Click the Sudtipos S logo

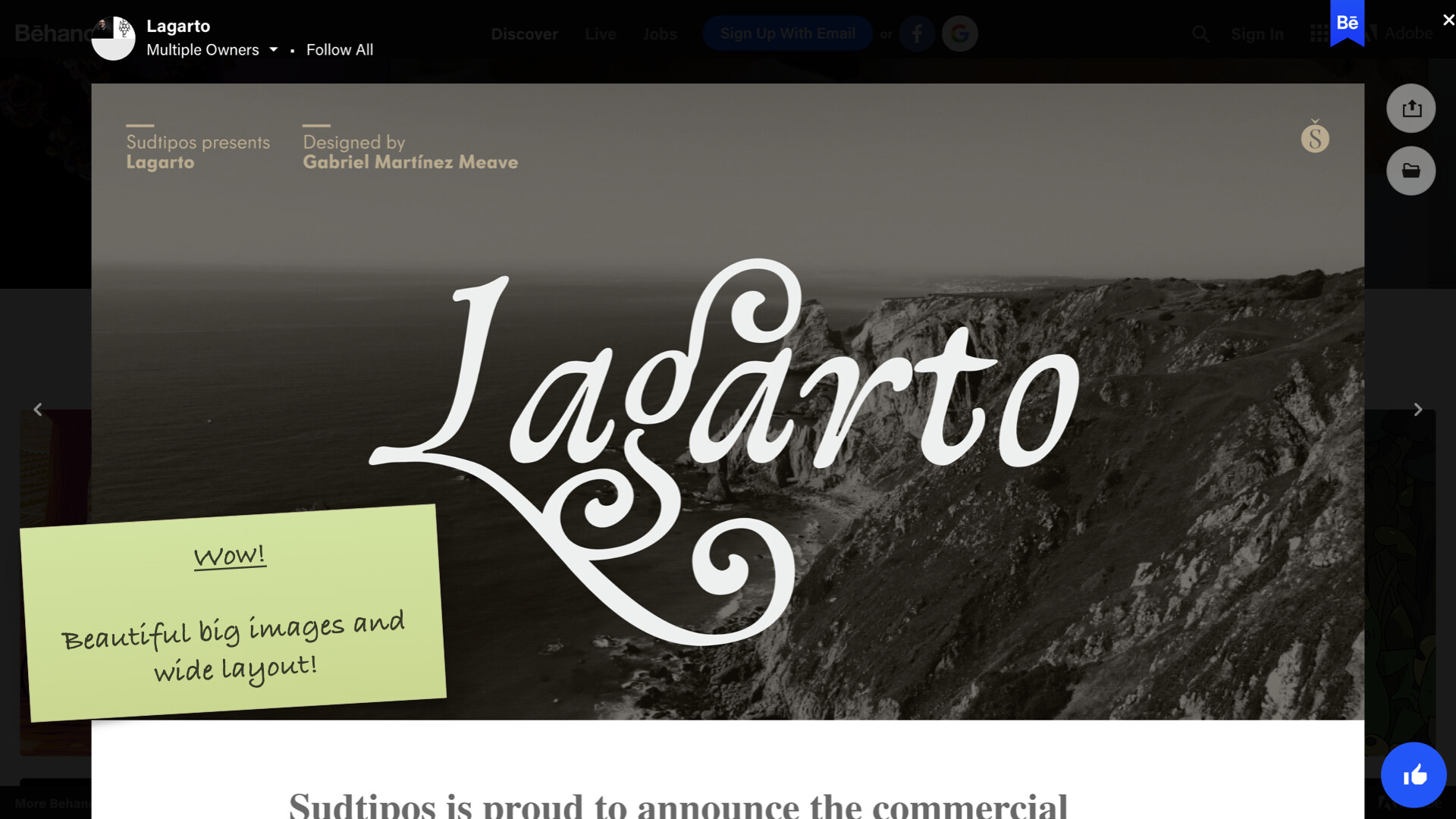[1315, 137]
